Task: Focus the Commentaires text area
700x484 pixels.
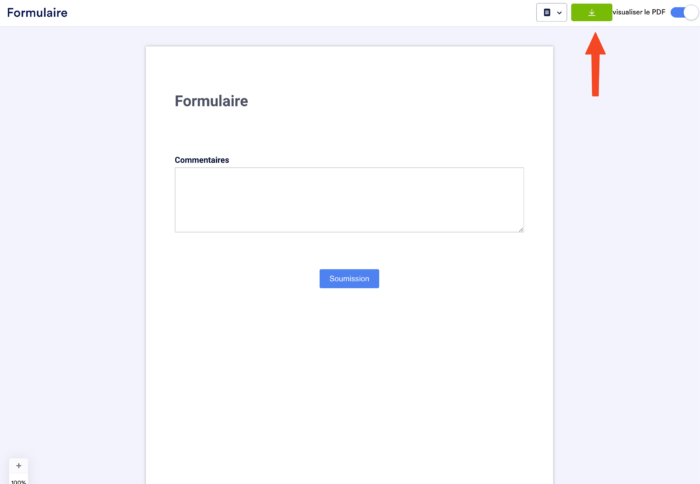Action: click(x=349, y=200)
